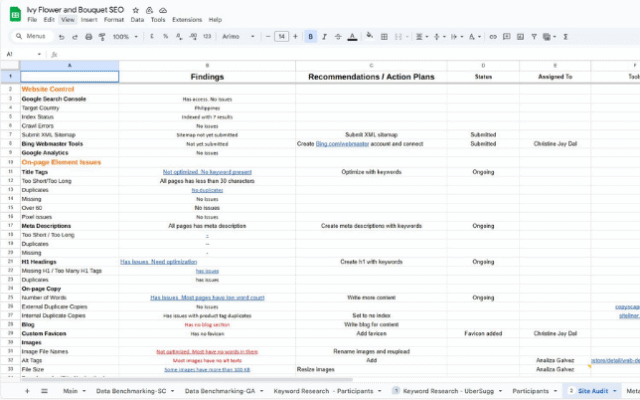This screenshot has width=640, height=400.
Task: Click the print icon
Action: [89, 36]
